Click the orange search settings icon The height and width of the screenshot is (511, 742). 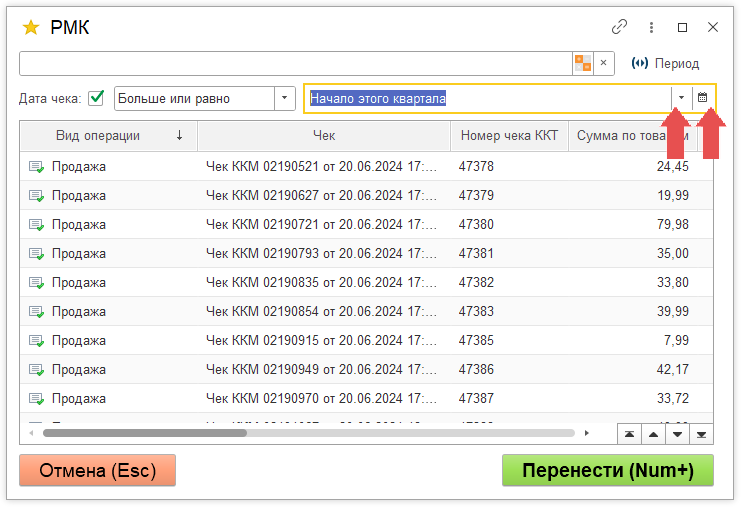(582, 63)
